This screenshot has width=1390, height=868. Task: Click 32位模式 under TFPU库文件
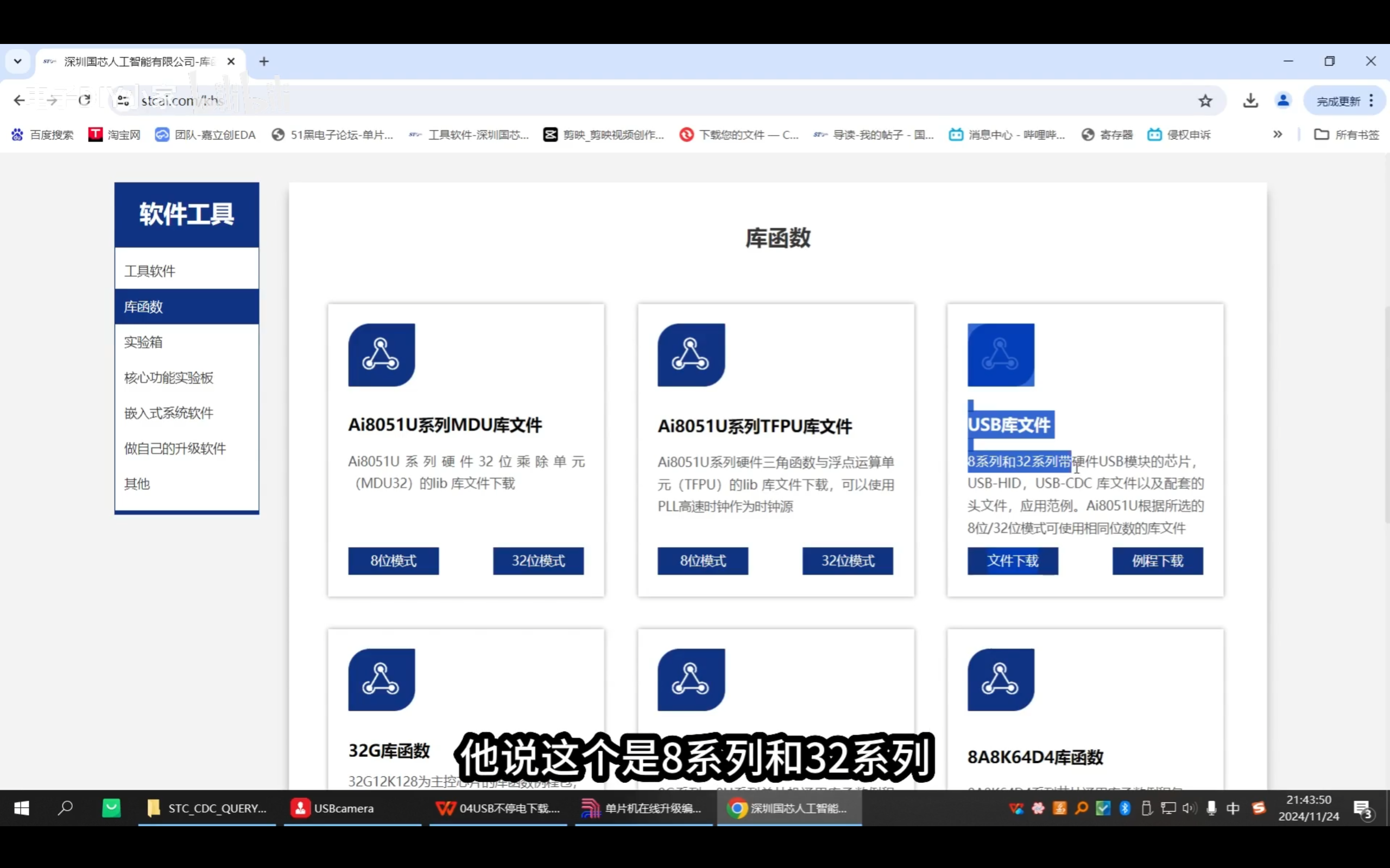(848, 561)
